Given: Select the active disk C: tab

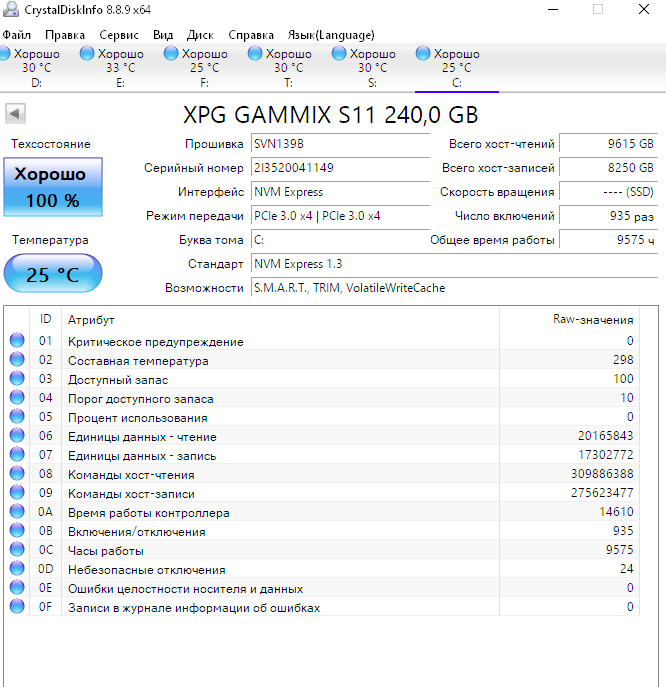Looking at the screenshot, I should click(457, 68).
